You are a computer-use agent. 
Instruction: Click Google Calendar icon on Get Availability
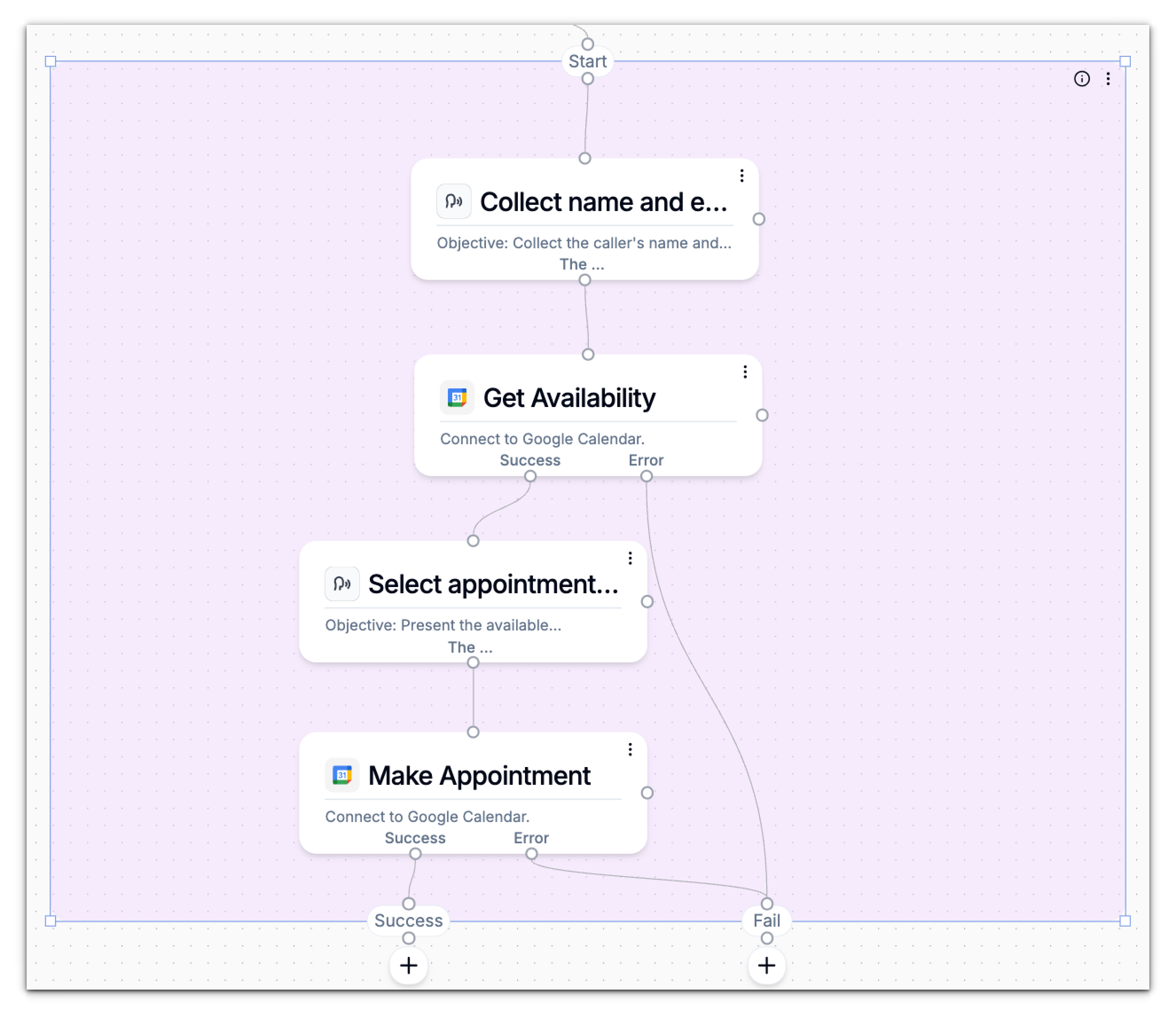click(457, 397)
